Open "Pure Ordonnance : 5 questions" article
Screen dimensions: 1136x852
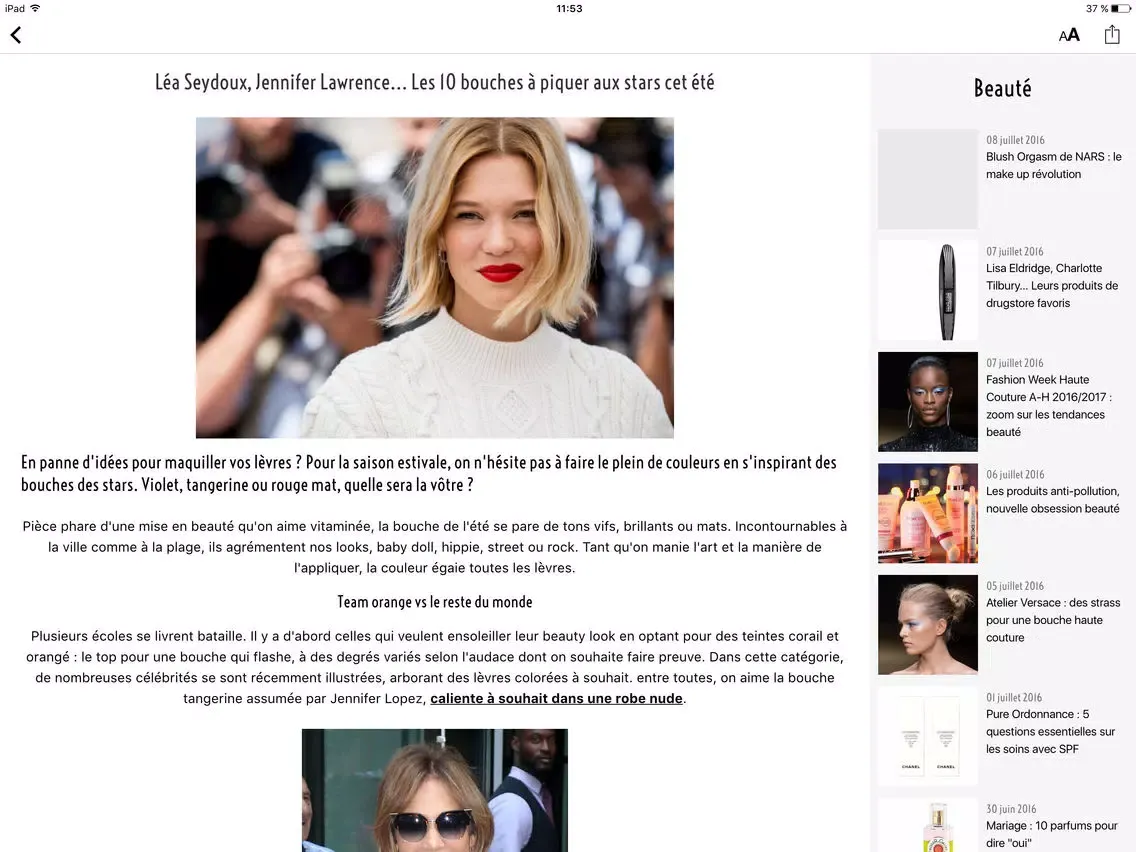click(x=1051, y=732)
